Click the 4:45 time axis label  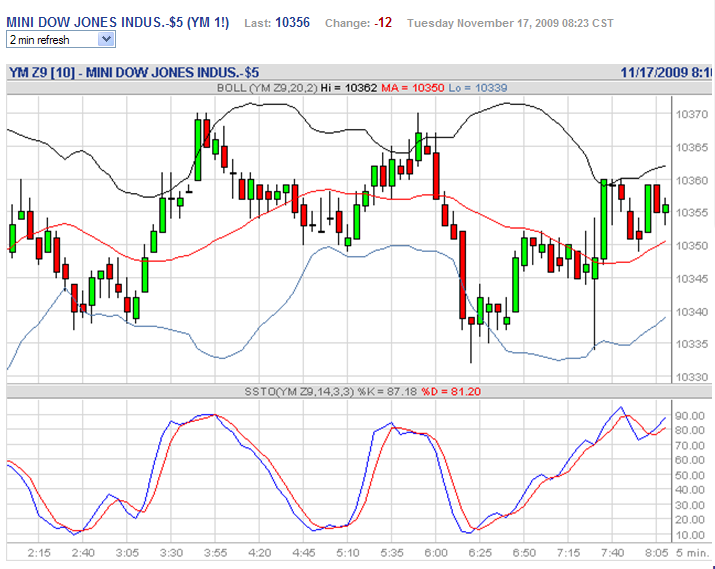coord(304,553)
